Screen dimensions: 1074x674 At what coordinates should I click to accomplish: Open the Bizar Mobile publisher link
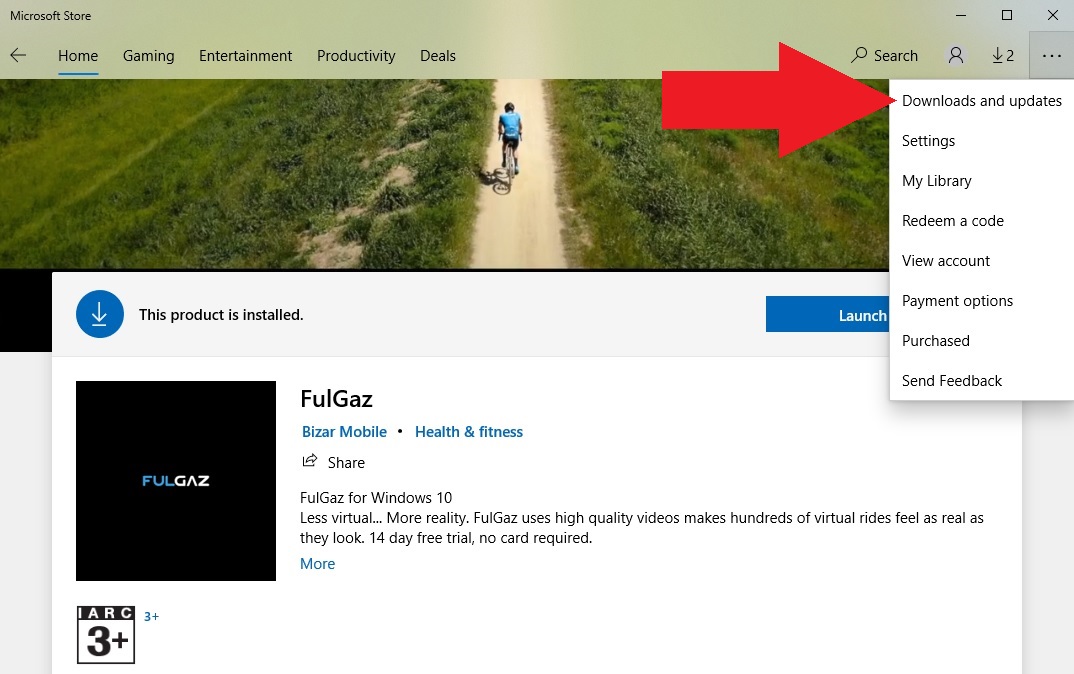(345, 432)
